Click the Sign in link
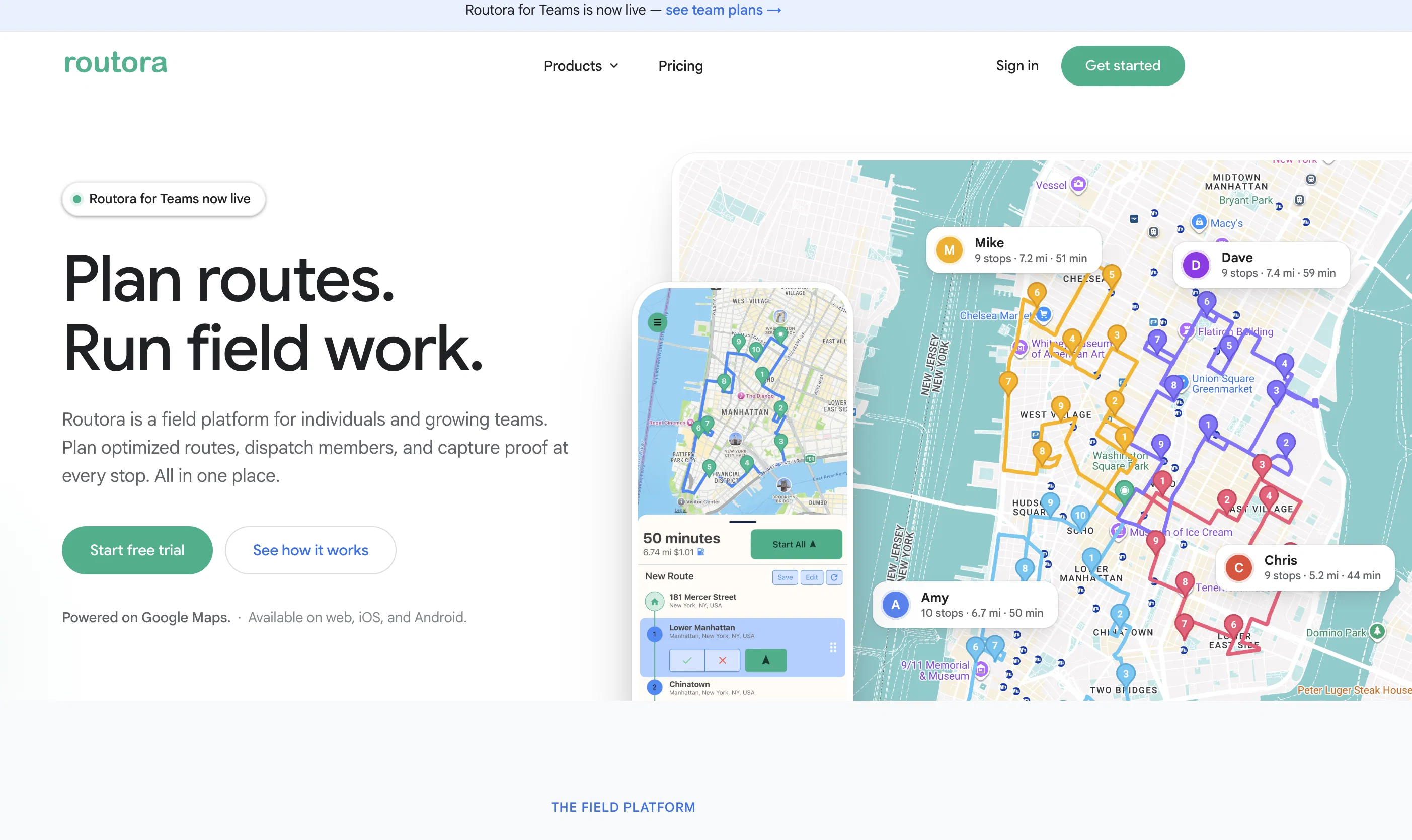 [x=1017, y=66]
